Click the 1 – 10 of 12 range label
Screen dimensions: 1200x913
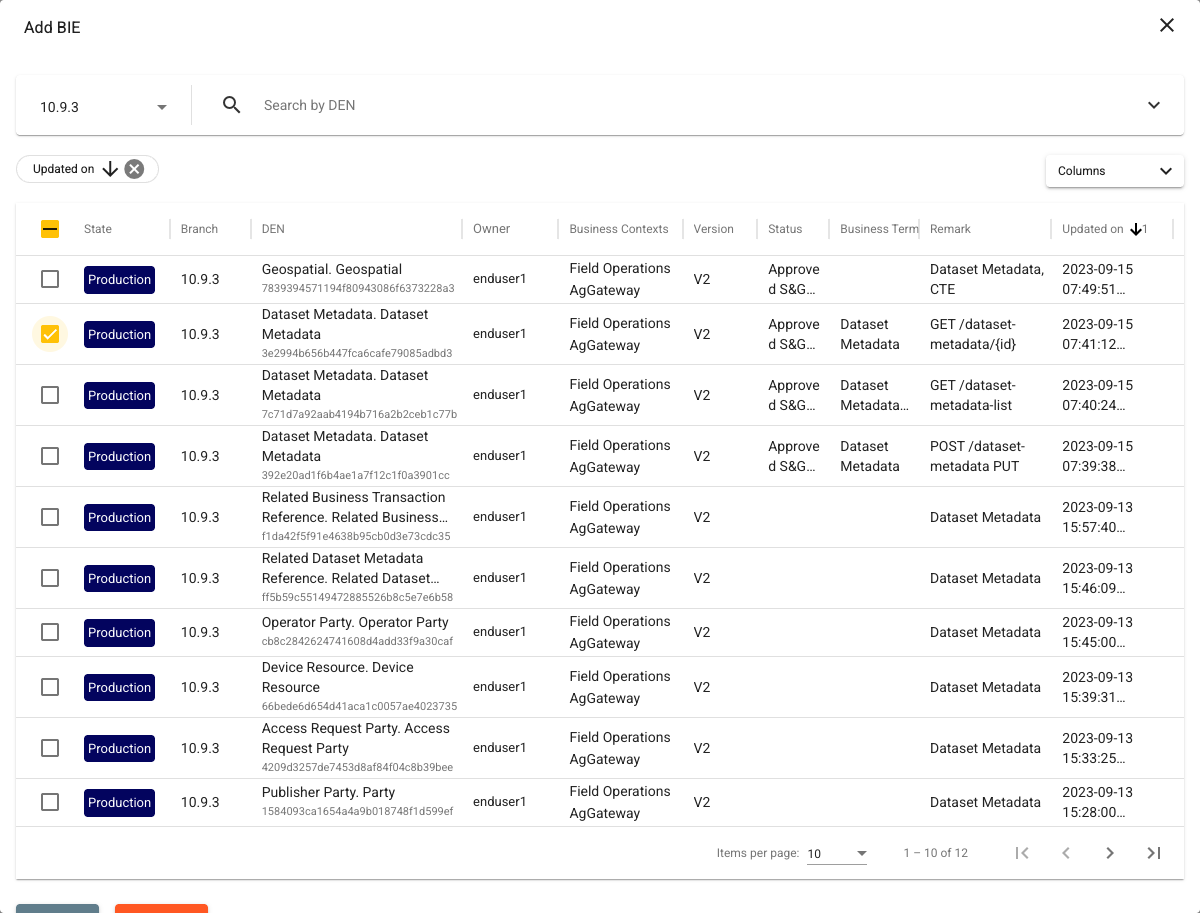pos(935,853)
